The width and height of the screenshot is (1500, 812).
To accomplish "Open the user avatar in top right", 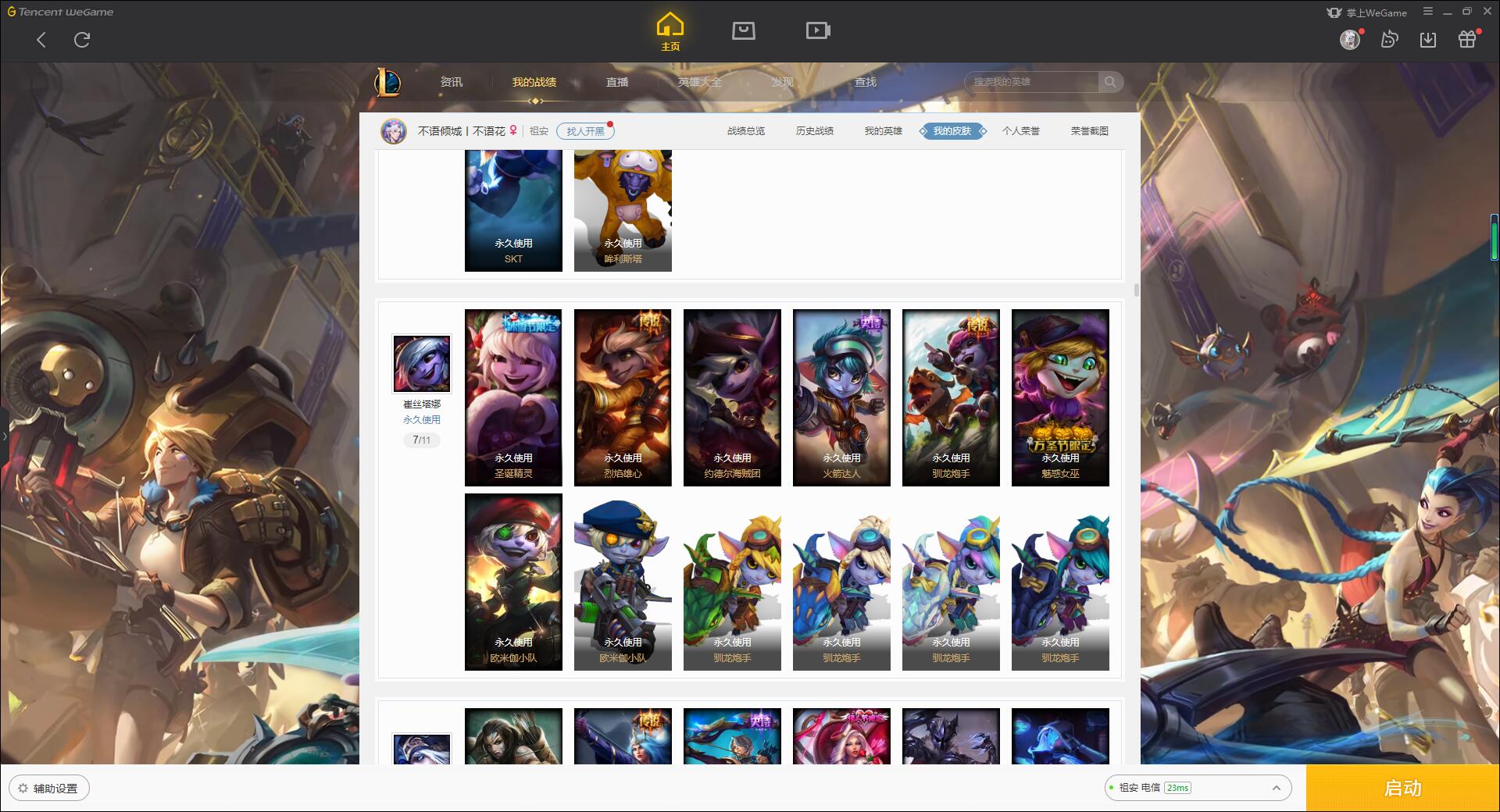I will click(x=1350, y=39).
